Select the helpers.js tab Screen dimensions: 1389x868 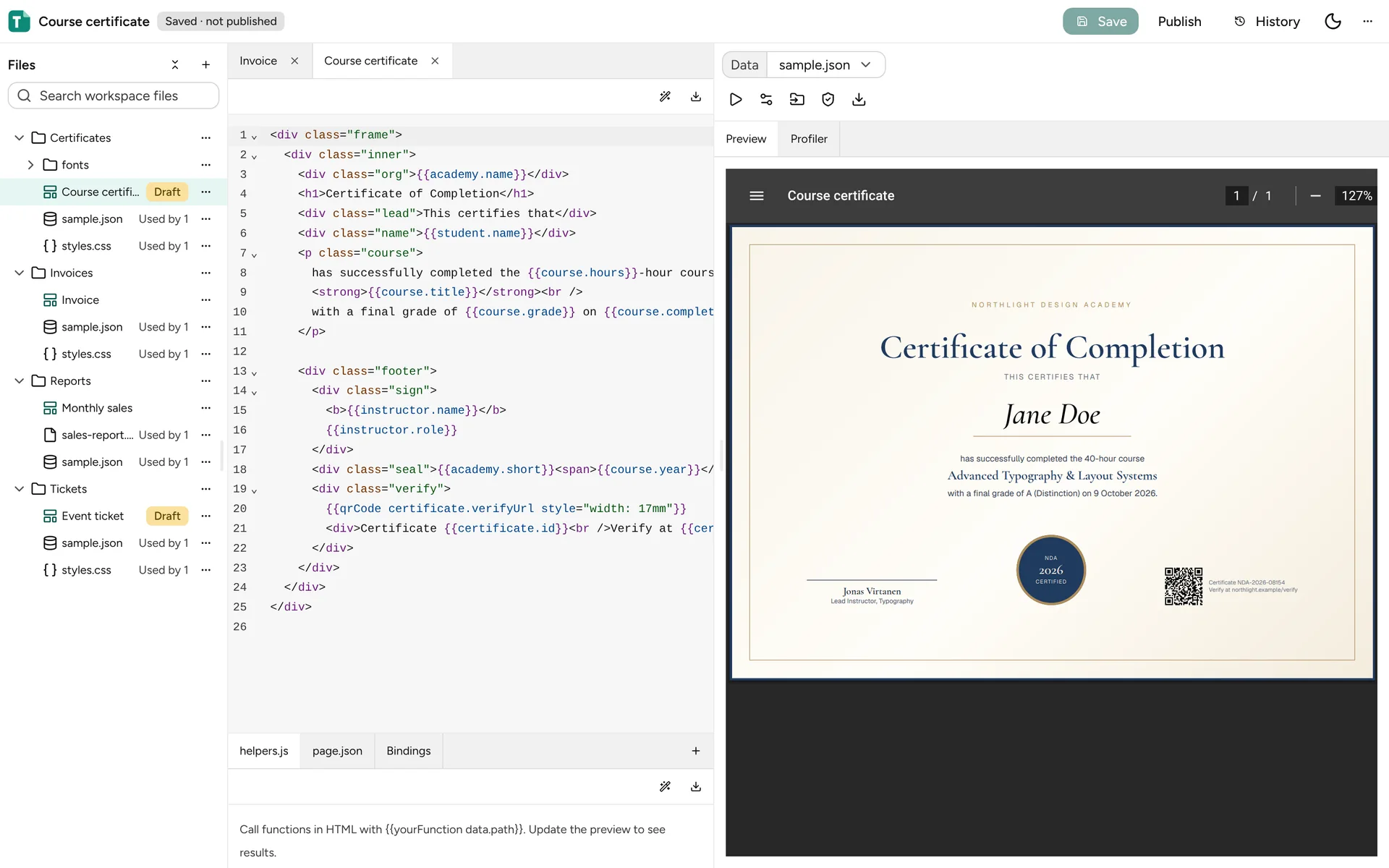(x=264, y=752)
